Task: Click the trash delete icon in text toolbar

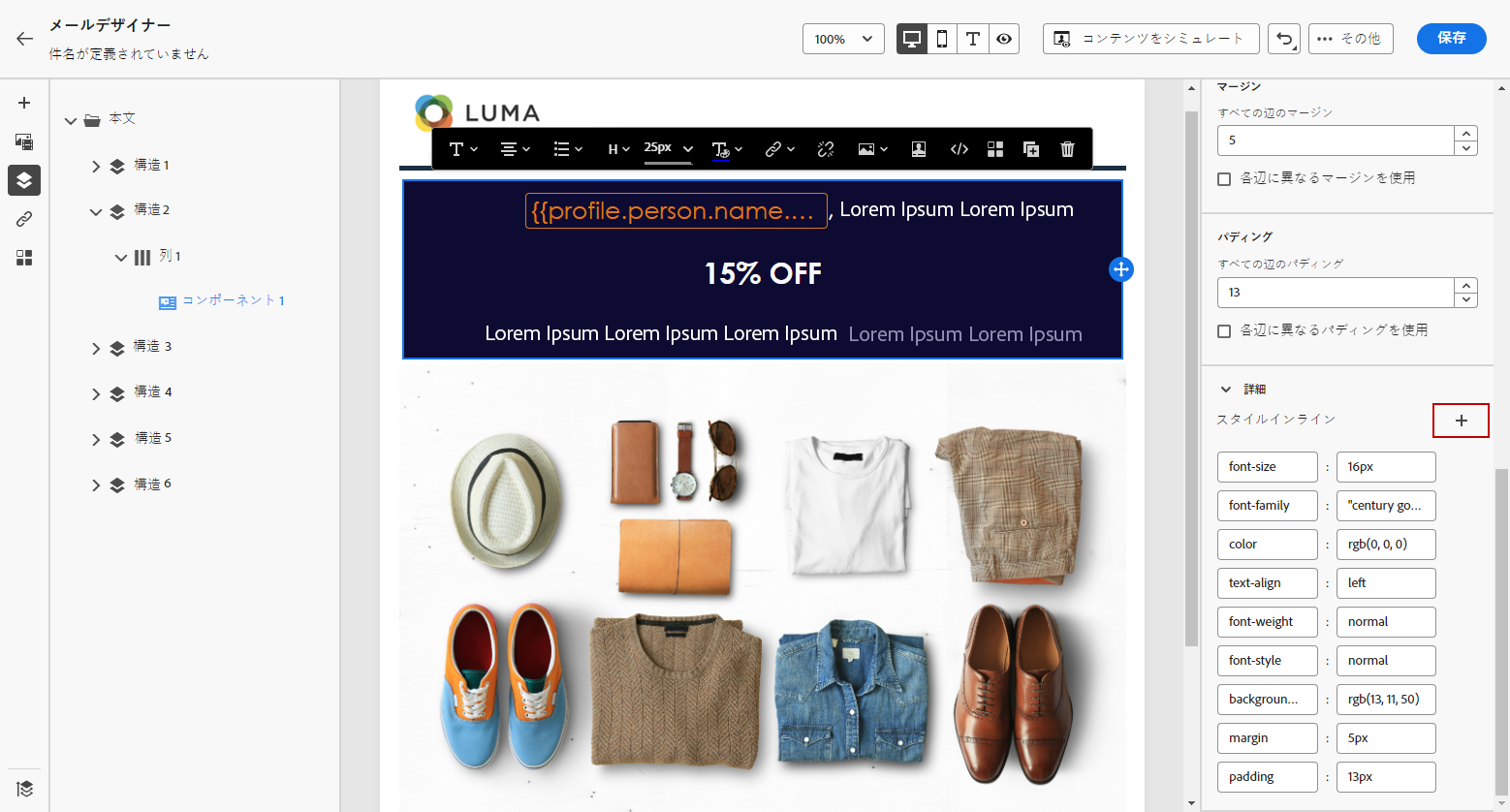Action: (1067, 149)
